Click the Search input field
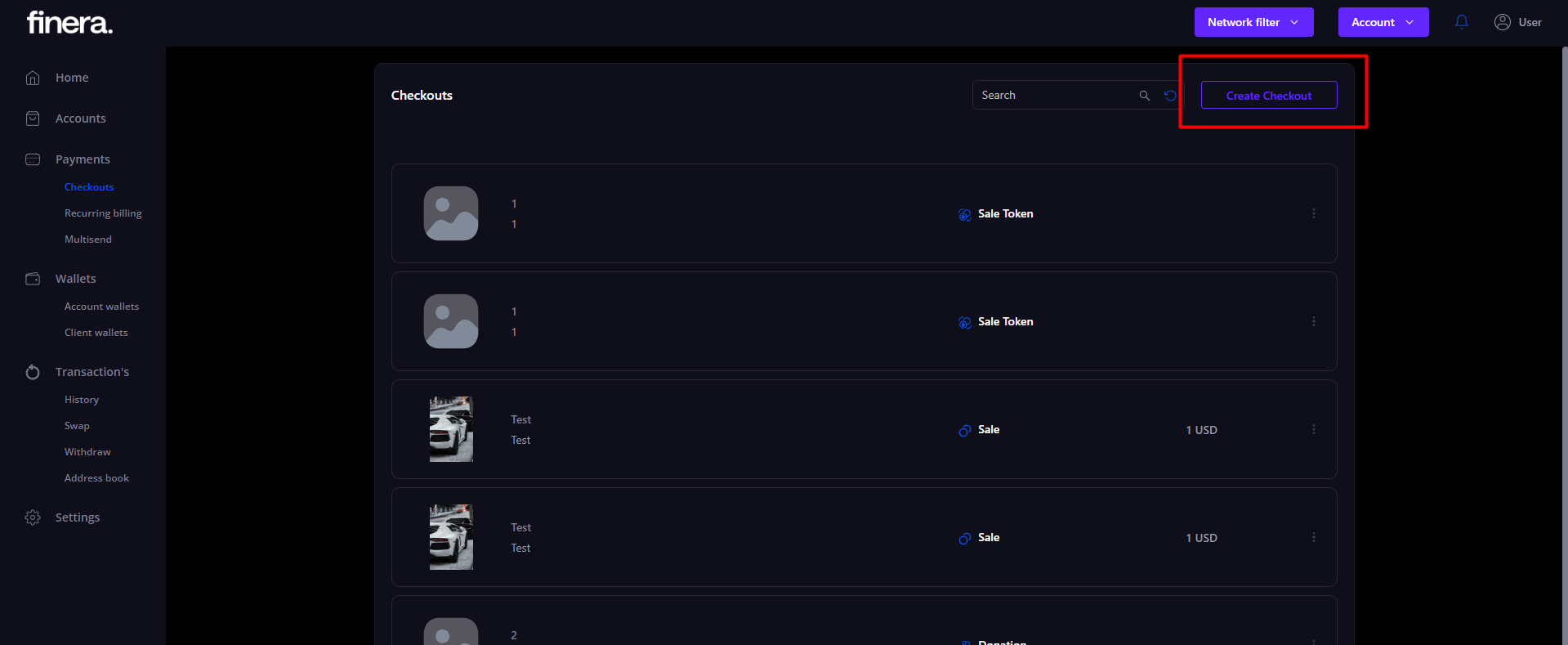 (1054, 96)
